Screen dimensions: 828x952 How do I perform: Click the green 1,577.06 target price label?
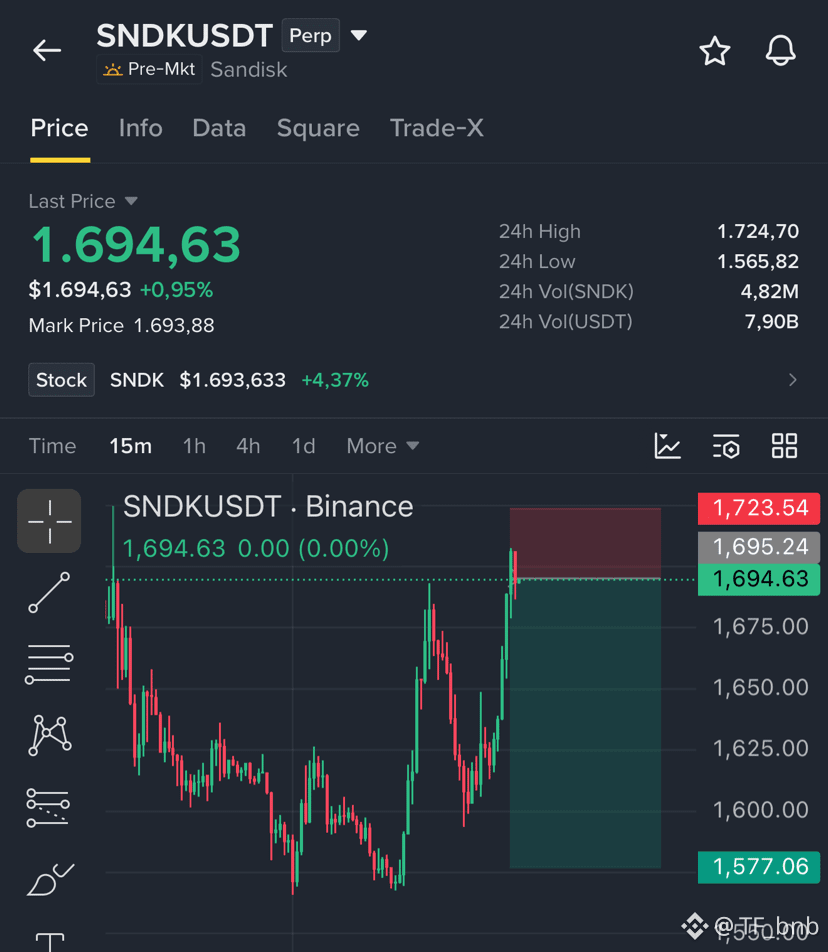coord(759,867)
